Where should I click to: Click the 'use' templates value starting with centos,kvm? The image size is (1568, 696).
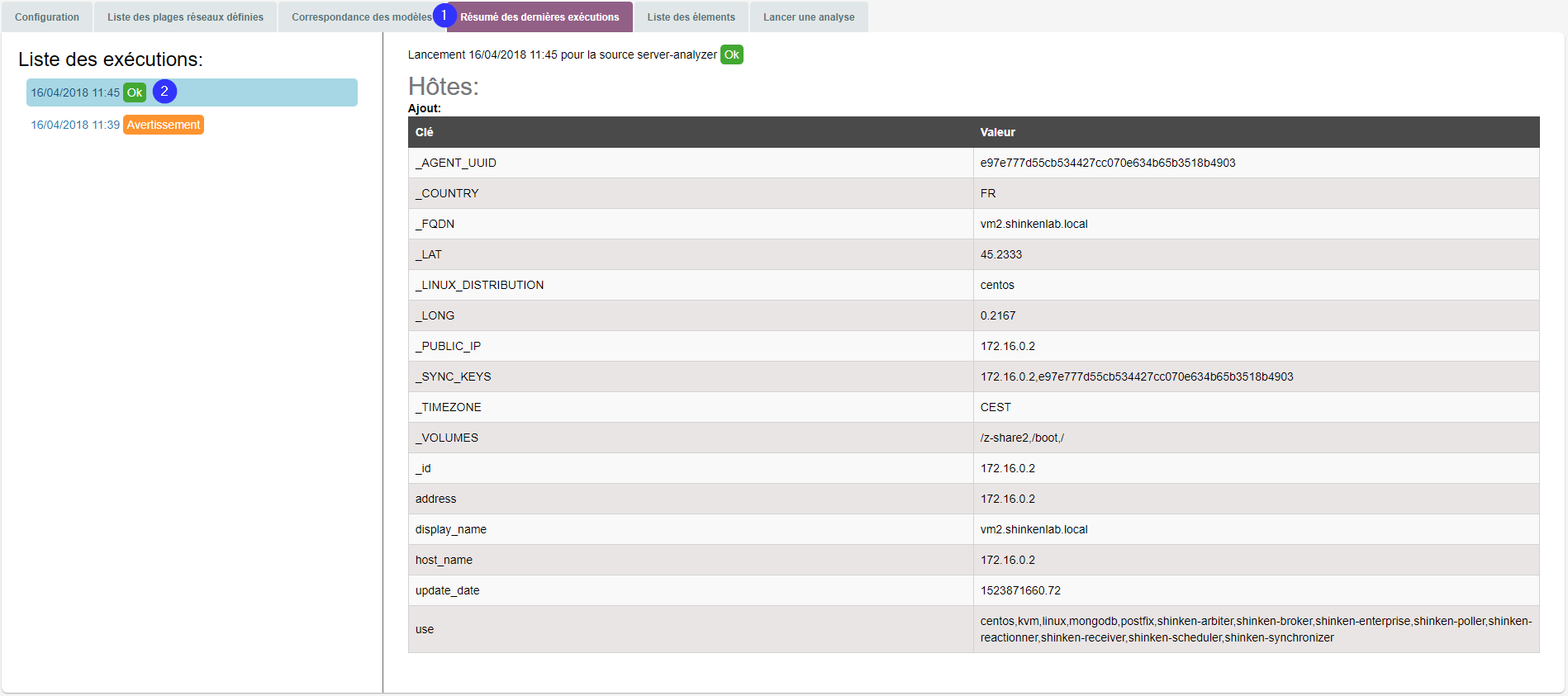1256,629
